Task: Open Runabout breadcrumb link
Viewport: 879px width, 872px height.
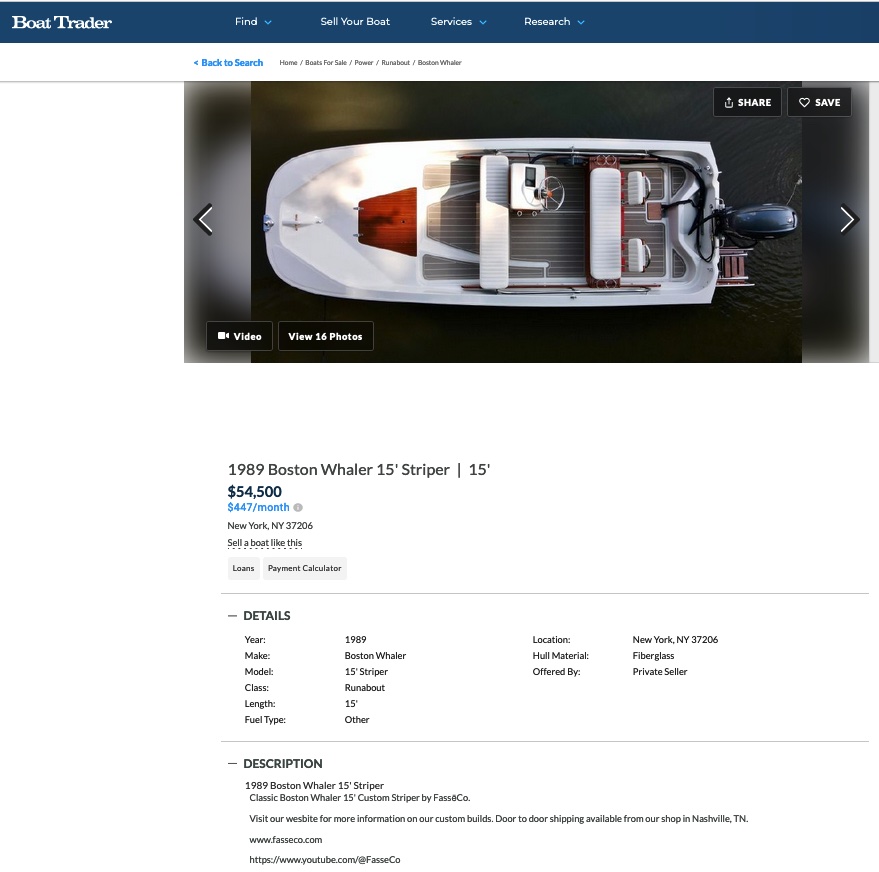Action: [395, 63]
